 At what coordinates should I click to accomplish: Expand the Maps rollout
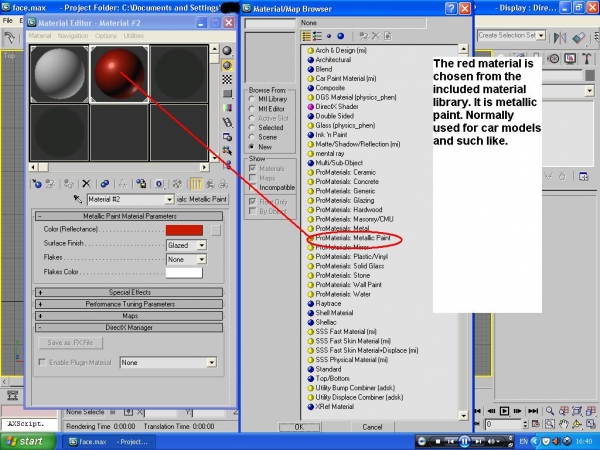pos(129,316)
